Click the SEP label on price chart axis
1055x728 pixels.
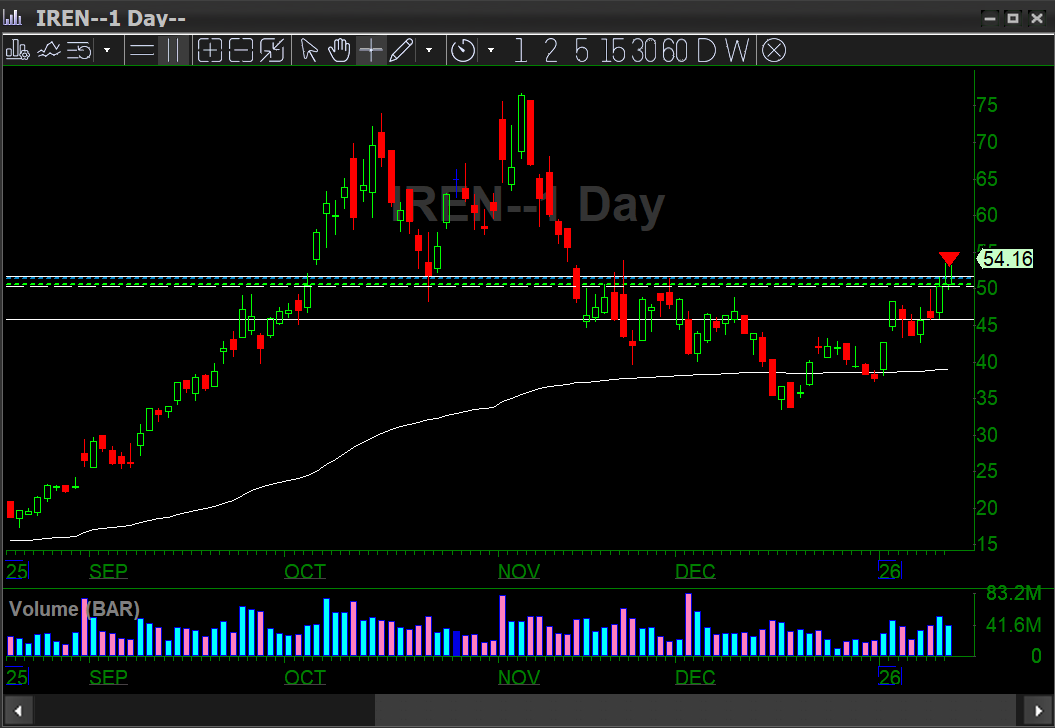pyautogui.click(x=108, y=571)
